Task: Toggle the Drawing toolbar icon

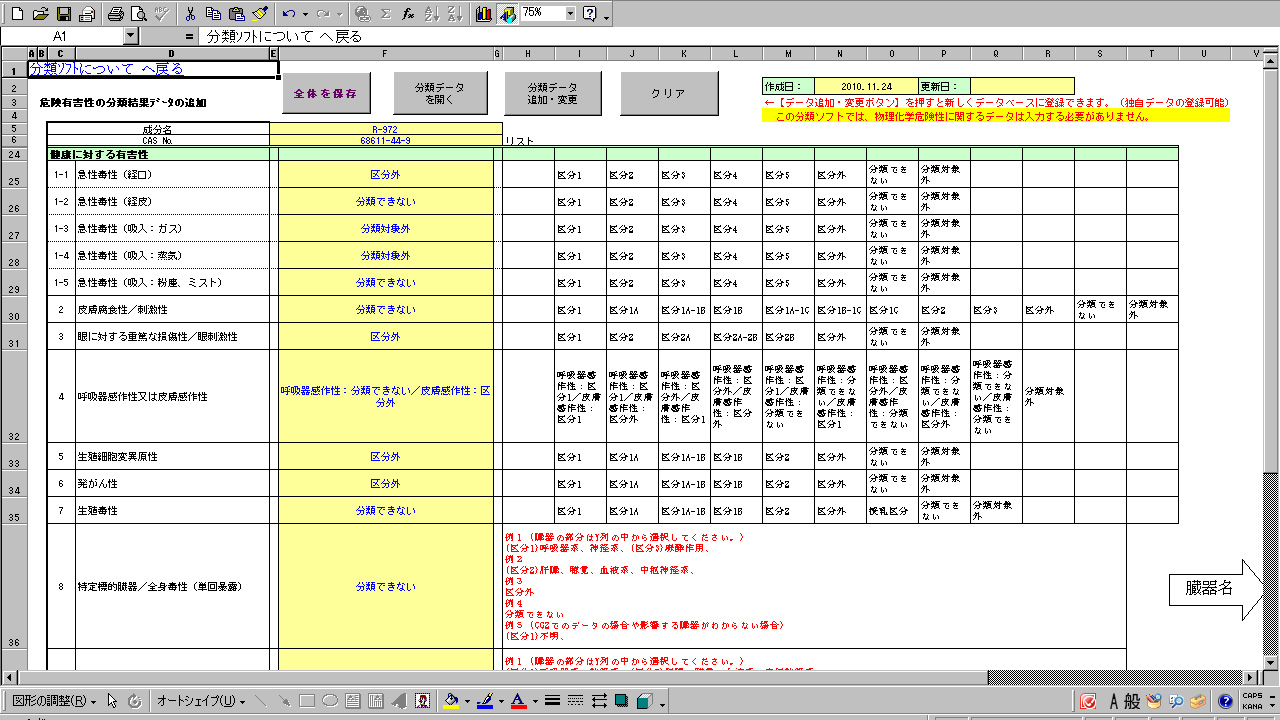Action: (507, 14)
